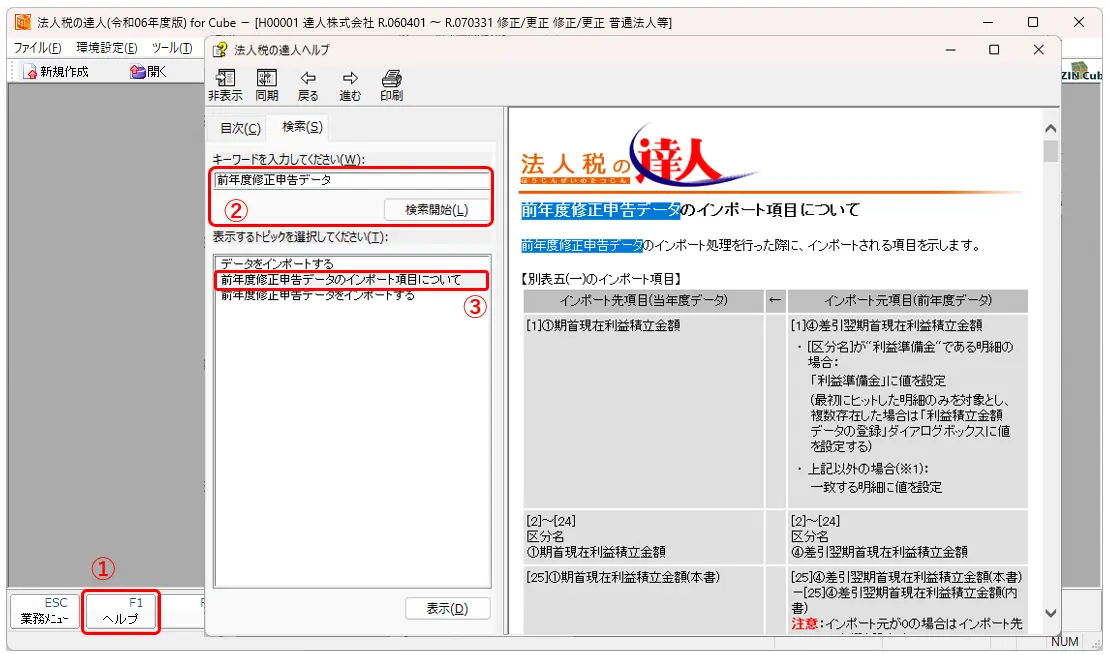1109x655 pixels.
Task: Select topic 前年度修正申告データをインポートする
Action: point(318,295)
